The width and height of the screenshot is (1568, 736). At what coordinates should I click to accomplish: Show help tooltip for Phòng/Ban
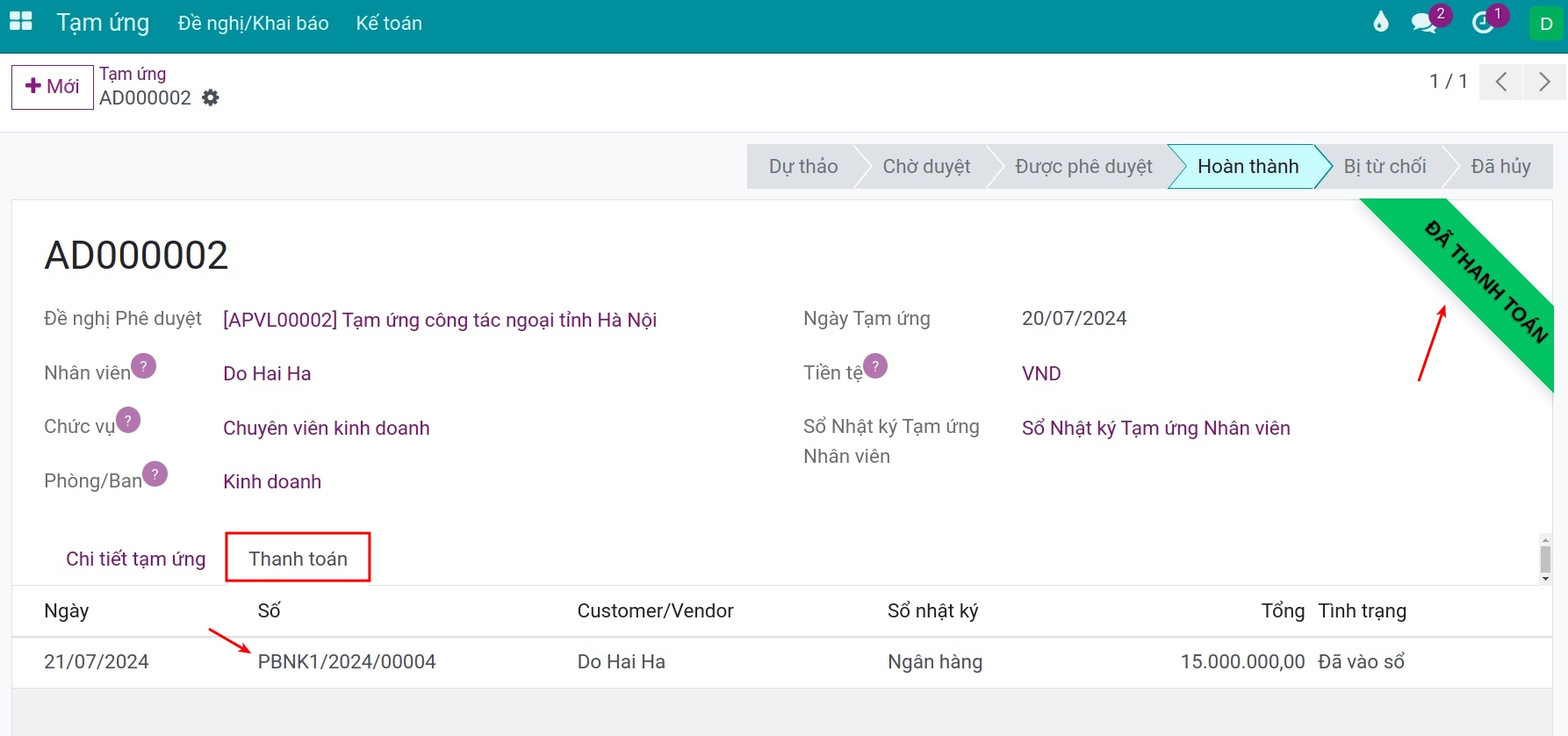tap(155, 474)
